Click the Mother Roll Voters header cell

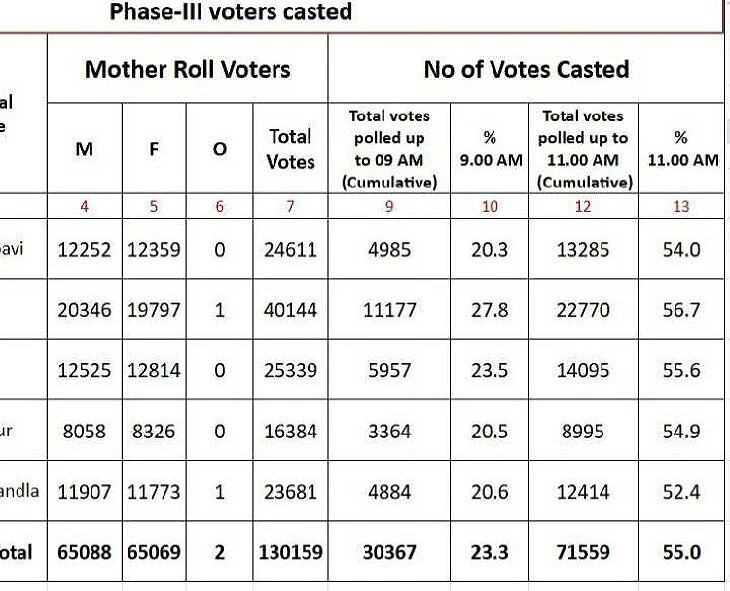click(187, 69)
